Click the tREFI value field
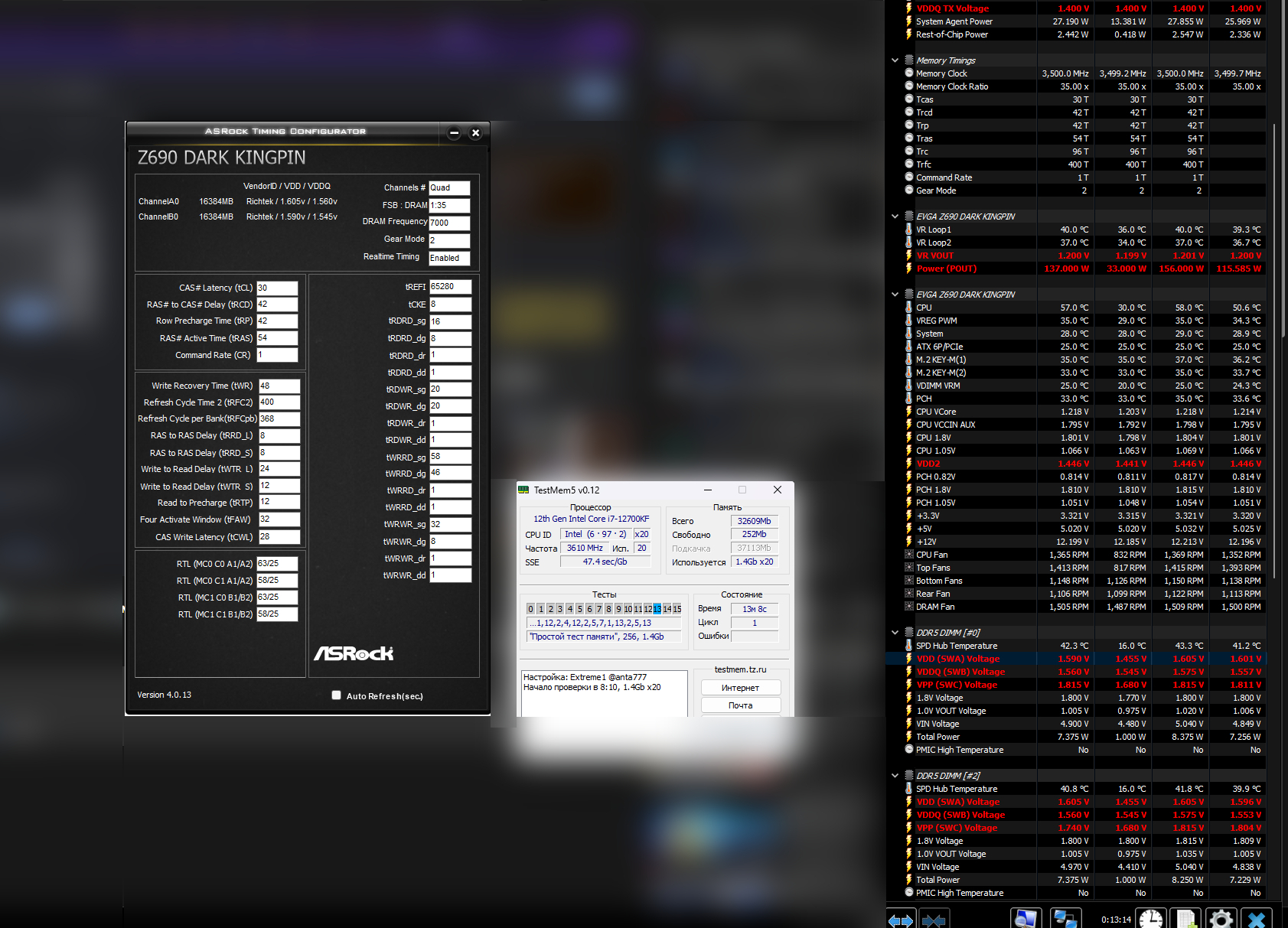1288x928 pixels. point(450,287)
